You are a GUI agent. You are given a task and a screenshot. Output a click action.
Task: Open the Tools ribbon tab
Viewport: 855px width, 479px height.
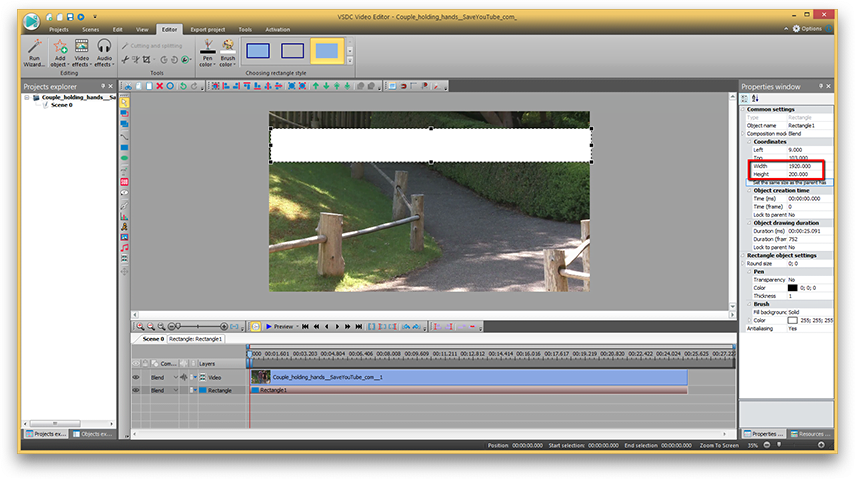coord(245,29)
